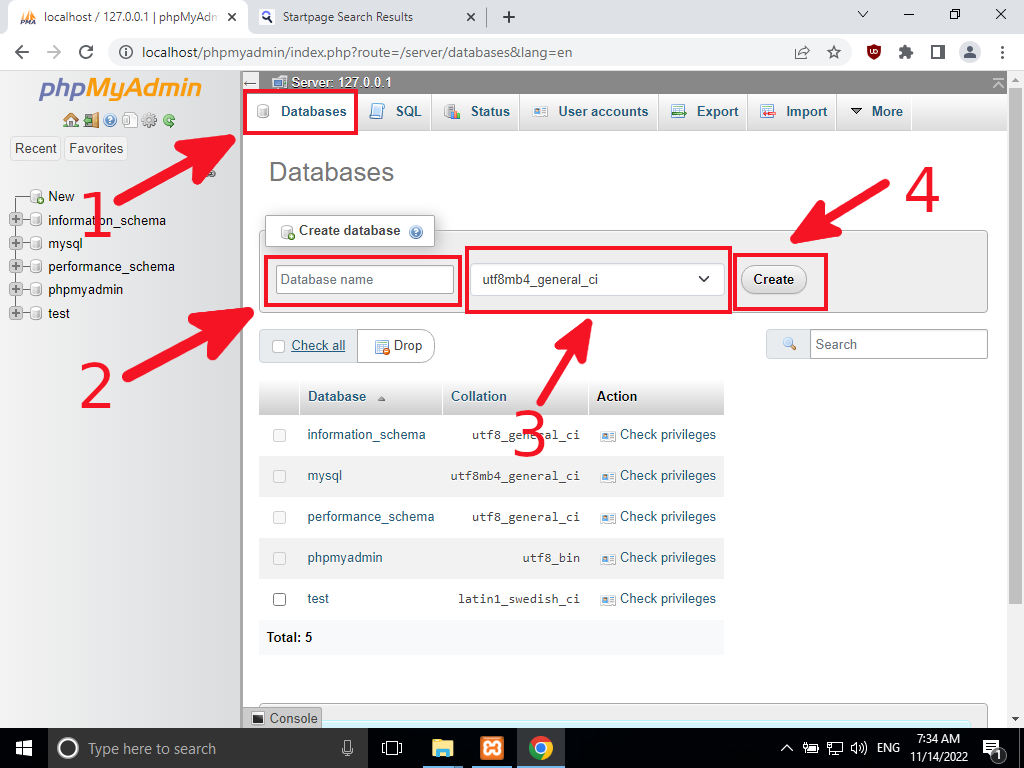
Task: Tick the mysql database row checkbox
Action: click(279, 475)
